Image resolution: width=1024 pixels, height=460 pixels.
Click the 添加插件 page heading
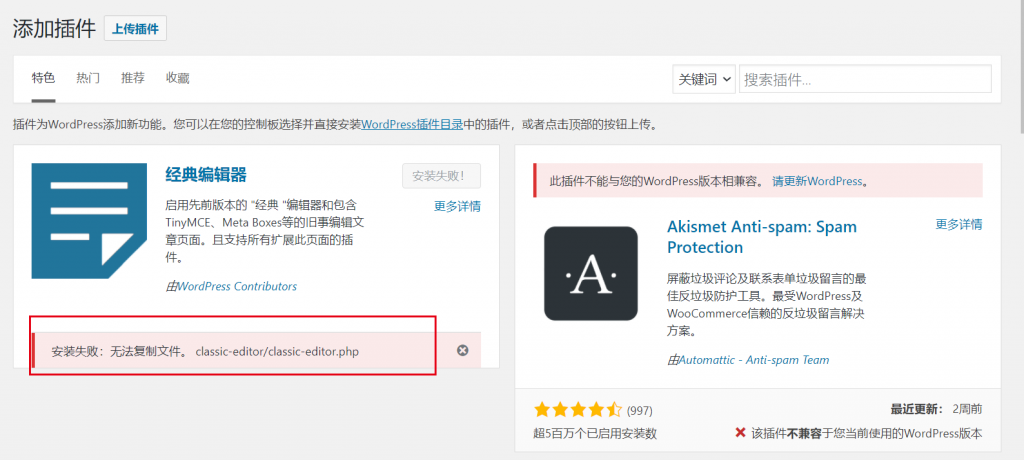click(55, 29)
